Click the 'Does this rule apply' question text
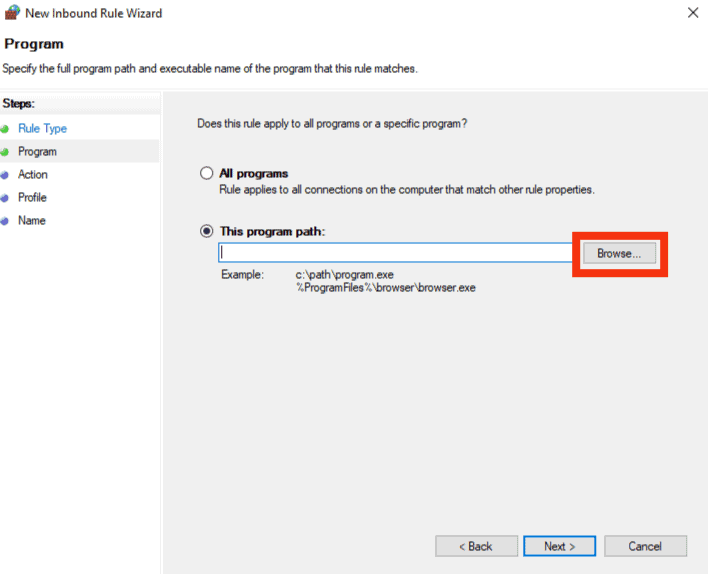Screen dimensions: 708x574 click(332, 124)
